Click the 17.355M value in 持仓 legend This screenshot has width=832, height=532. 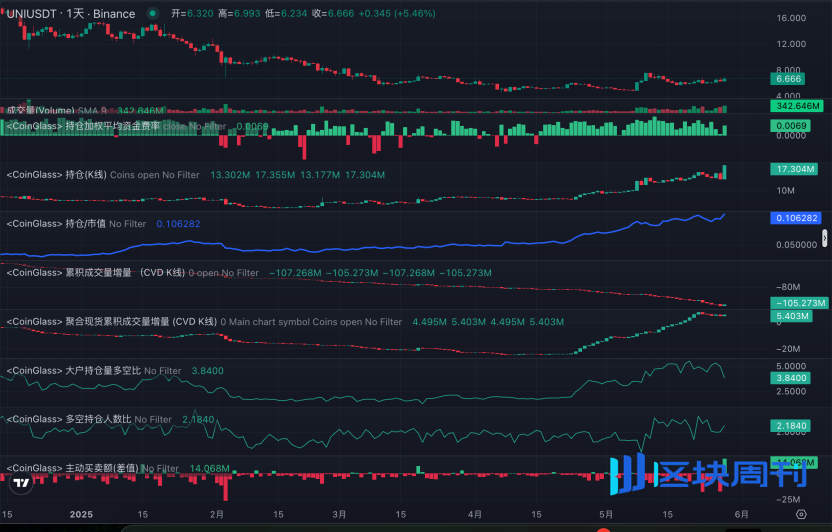tap(275, 175)
